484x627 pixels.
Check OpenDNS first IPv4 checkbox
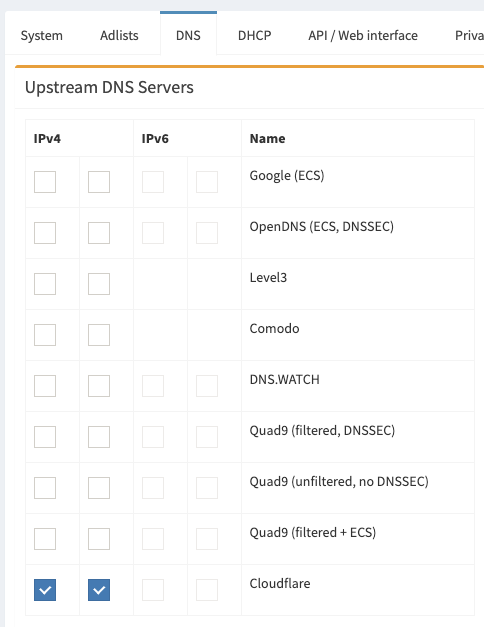pyautogui.click(x=45, y=233)
